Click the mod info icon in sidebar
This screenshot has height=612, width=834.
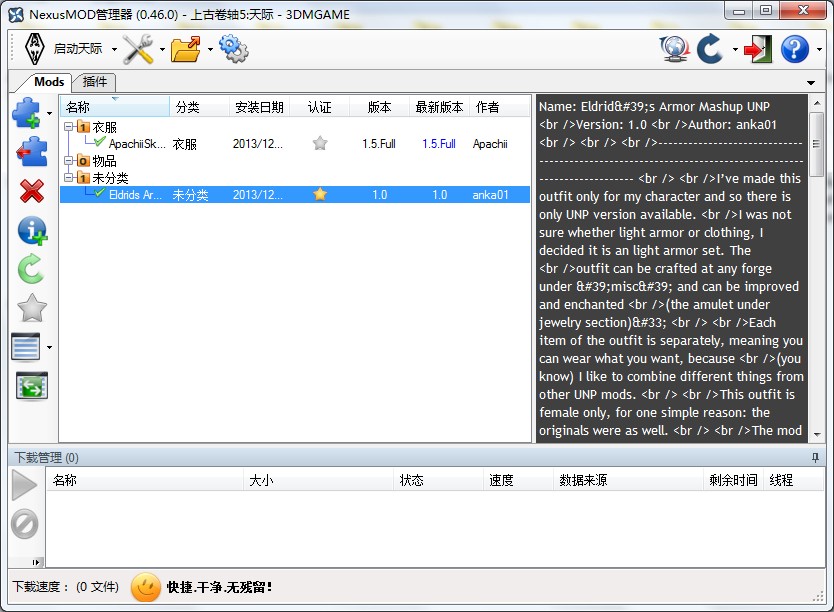[x=31, y=230]
